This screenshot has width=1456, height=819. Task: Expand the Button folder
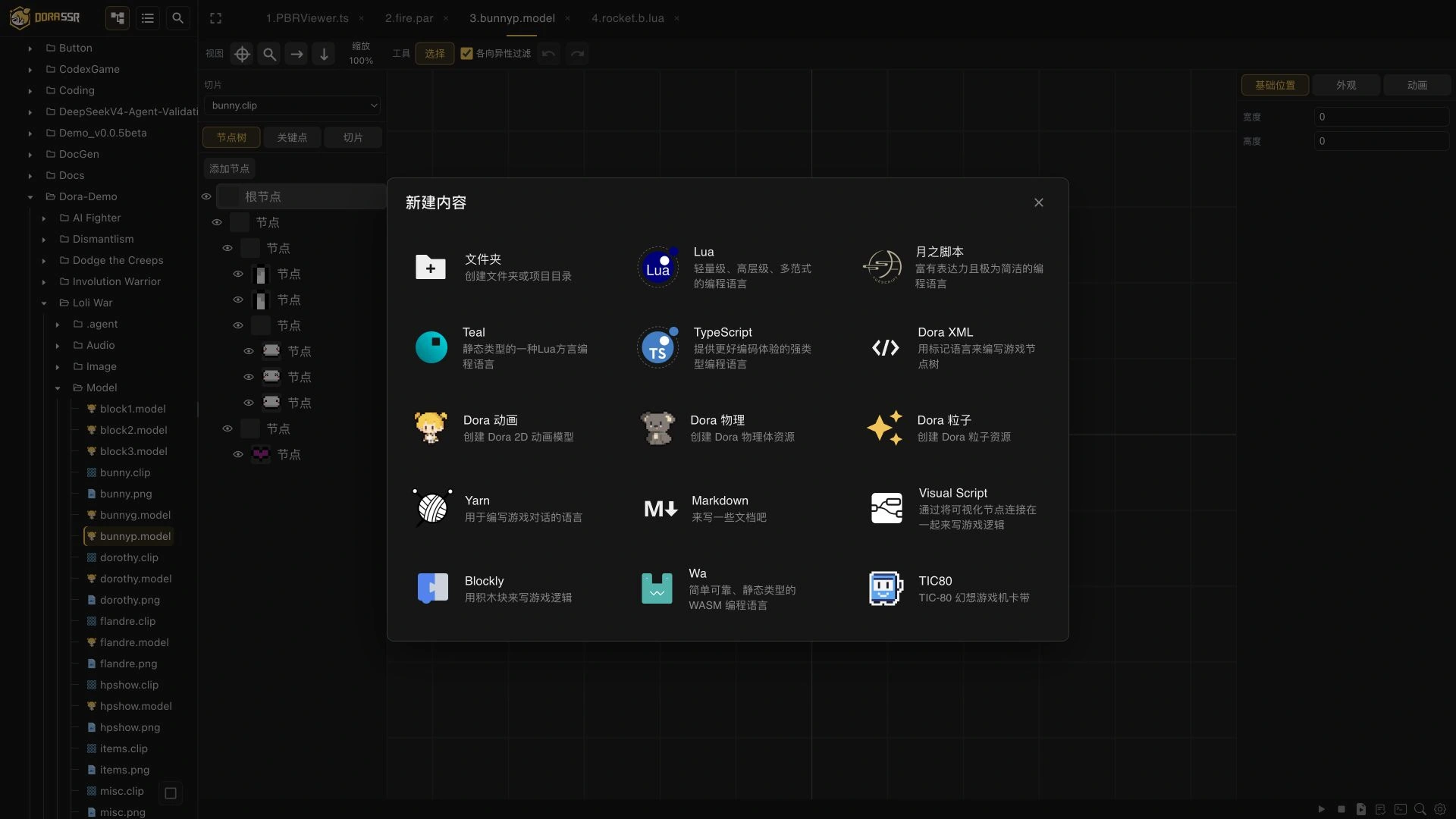[x=30, y=48]
